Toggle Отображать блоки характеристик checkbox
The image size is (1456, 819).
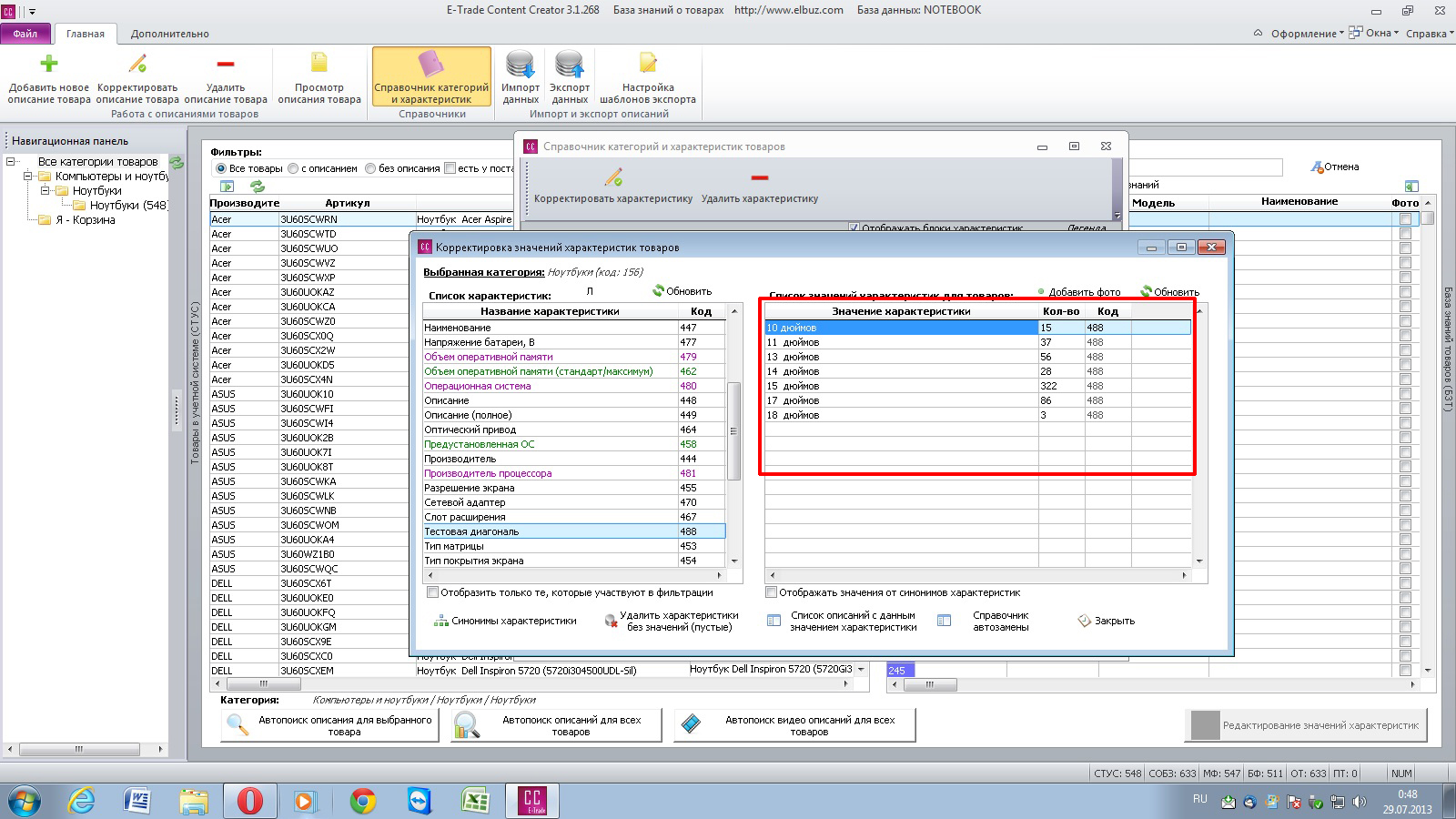tap(854, 227)
